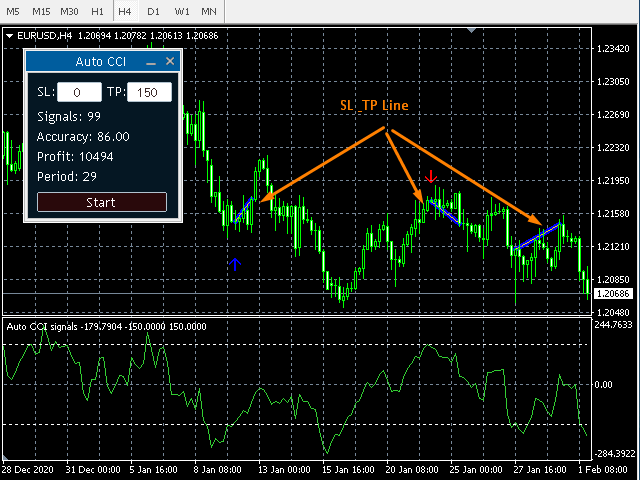Minimize the Auto CCI panel
The image size is (640, 480).
151,63
